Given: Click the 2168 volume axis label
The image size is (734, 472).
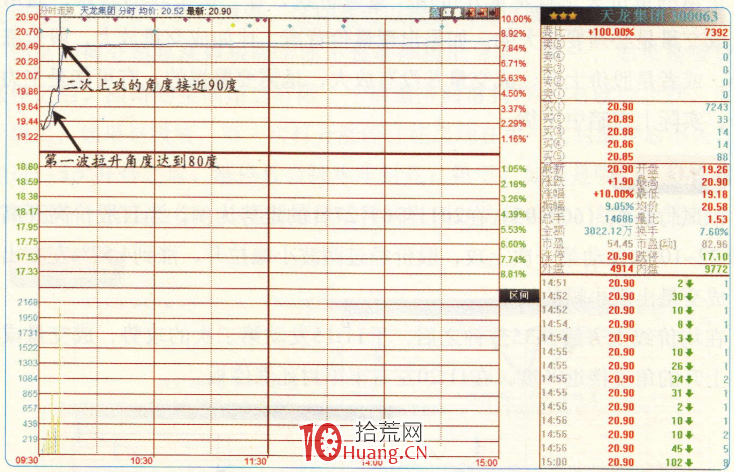Looking at the screenshot, I should point(28,302).
